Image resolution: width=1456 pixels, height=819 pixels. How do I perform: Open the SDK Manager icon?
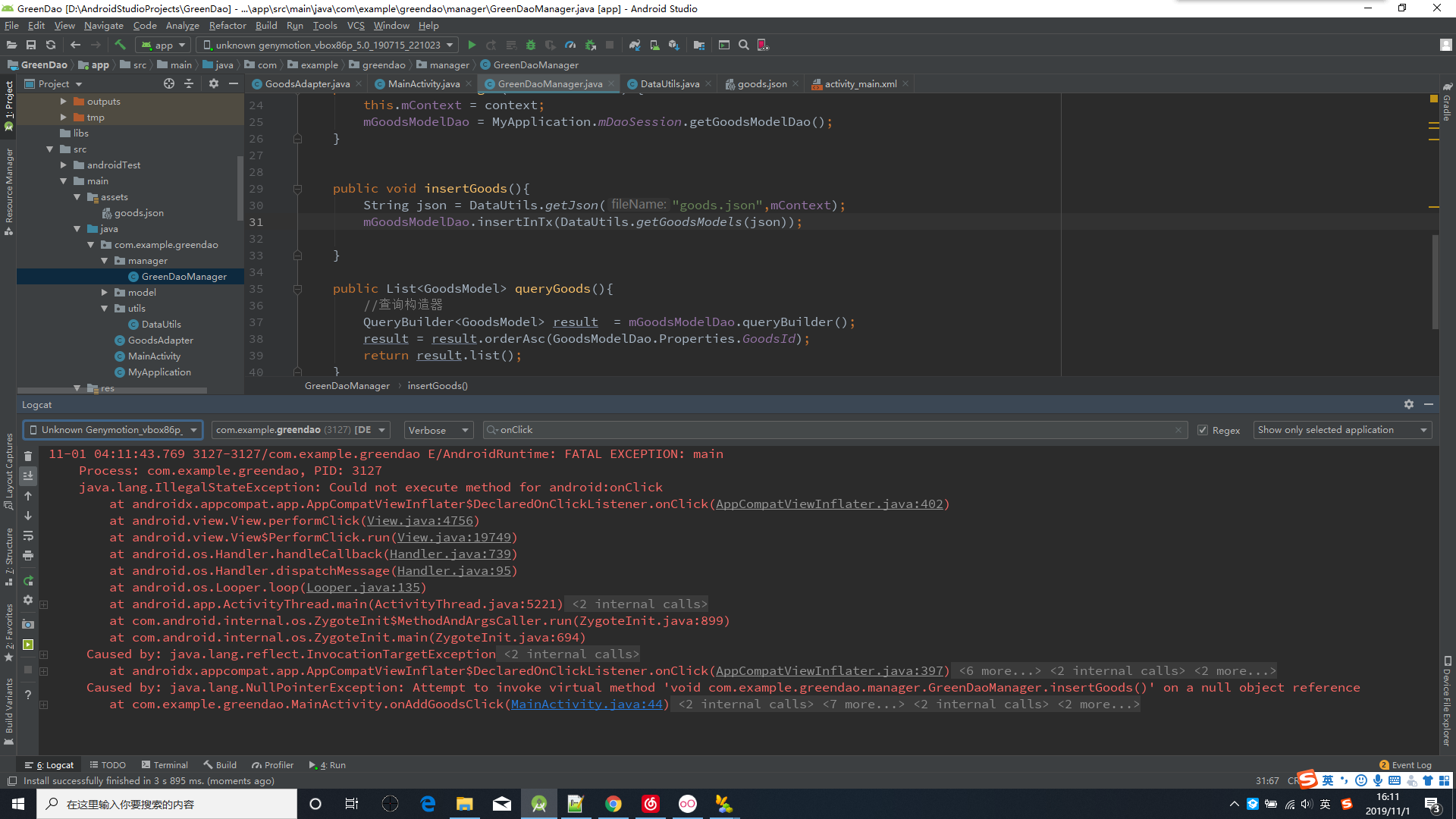(x=674, y=45)
